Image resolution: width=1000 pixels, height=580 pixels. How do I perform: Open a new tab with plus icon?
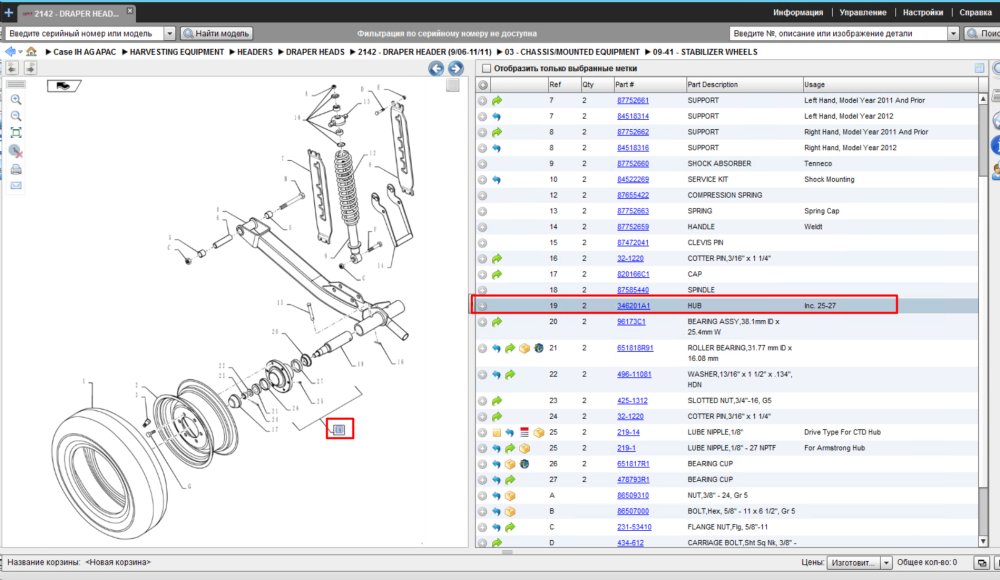(8, 12)
